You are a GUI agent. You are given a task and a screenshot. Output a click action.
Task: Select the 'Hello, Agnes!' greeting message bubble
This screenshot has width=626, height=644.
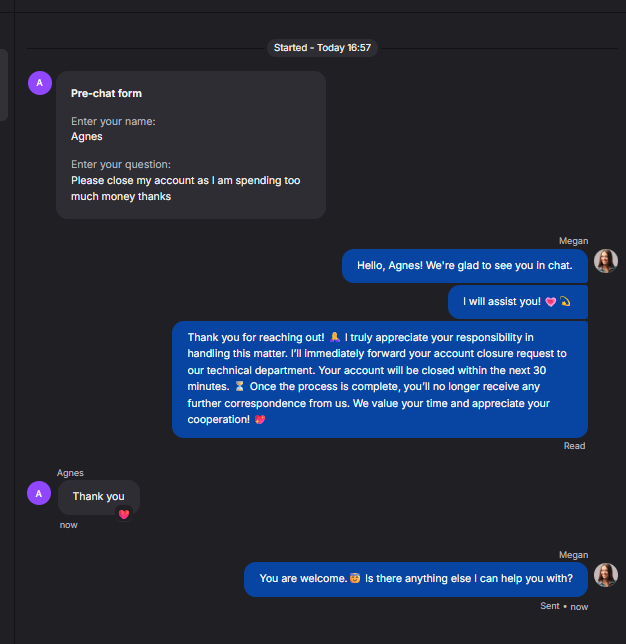(x=465, y=266)
